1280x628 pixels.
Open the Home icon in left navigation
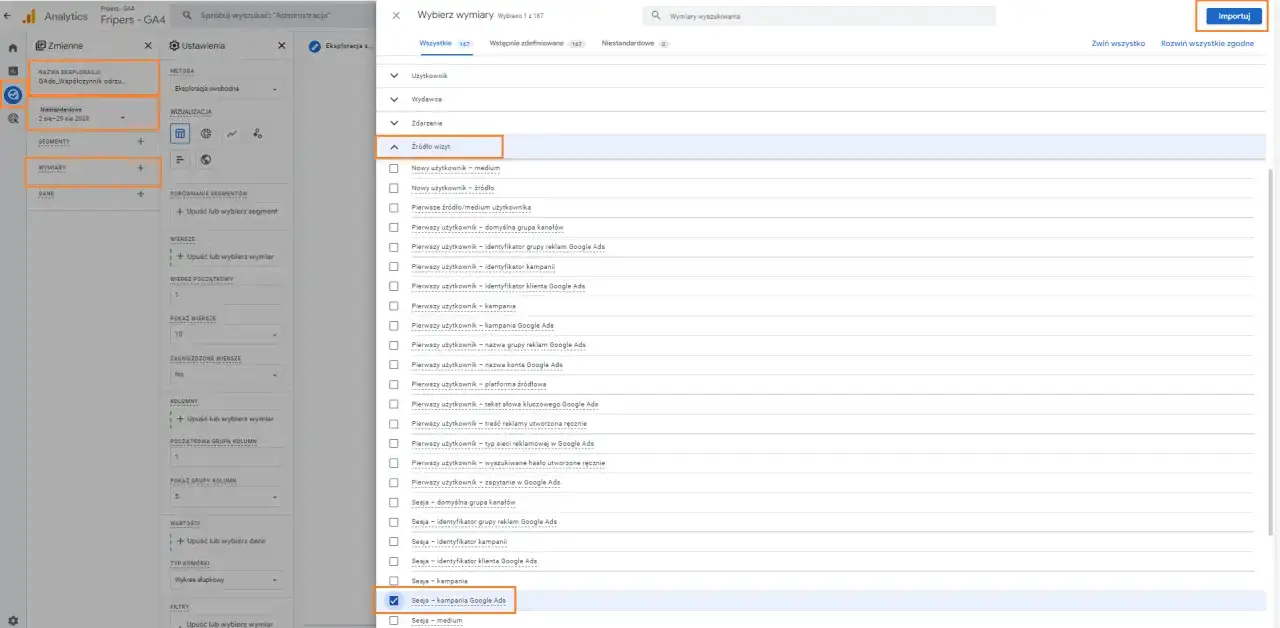(x=11, y=46)
